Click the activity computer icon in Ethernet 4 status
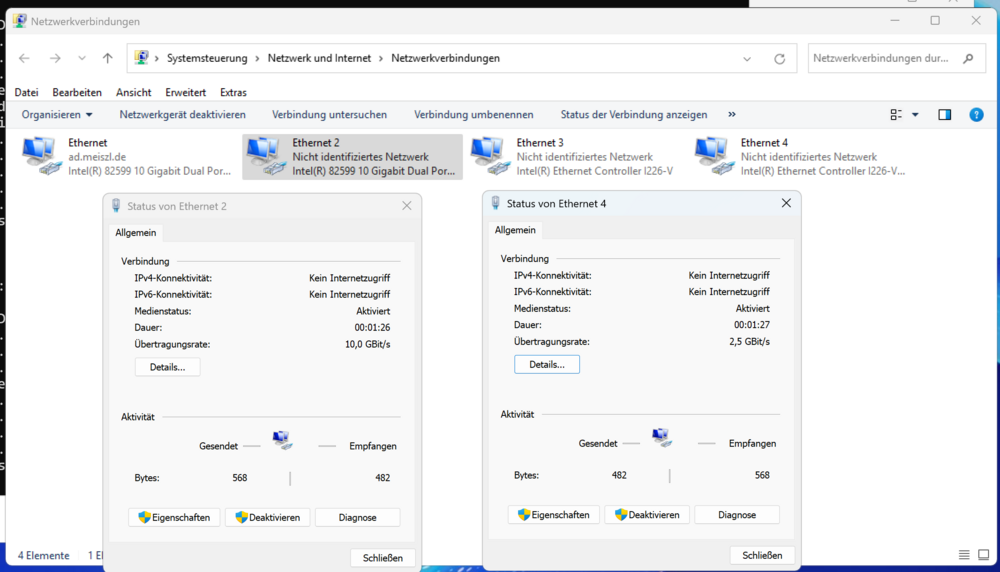Viewport: 1000px width, 572px height. tap(662, 437)
